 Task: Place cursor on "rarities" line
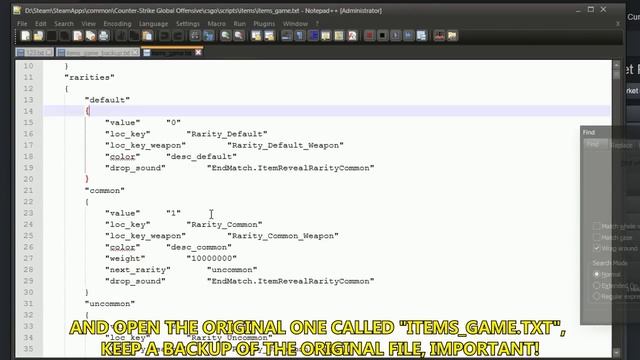pos(89,77)
